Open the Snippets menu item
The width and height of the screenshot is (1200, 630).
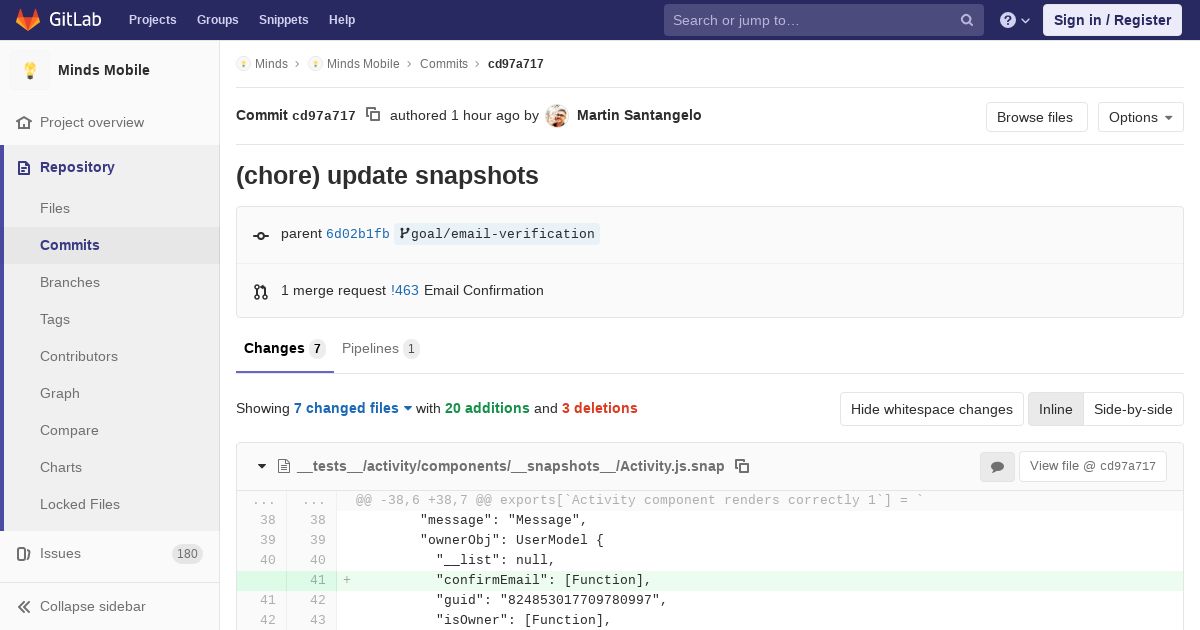point(284,20)
